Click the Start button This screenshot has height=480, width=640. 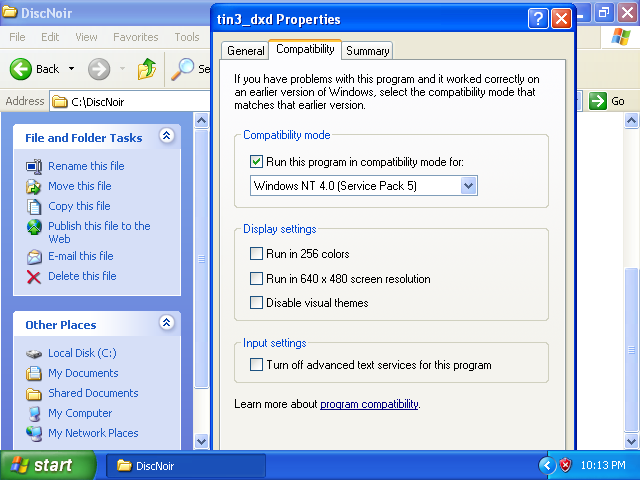48,465
